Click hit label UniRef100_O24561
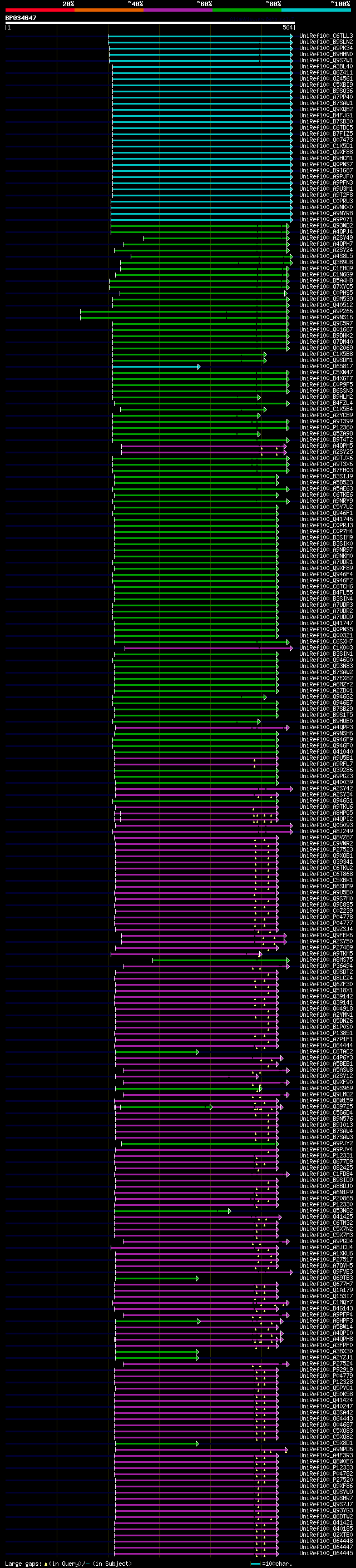Viewport: 356px width, 1568px height. click(x=326, y=78)
